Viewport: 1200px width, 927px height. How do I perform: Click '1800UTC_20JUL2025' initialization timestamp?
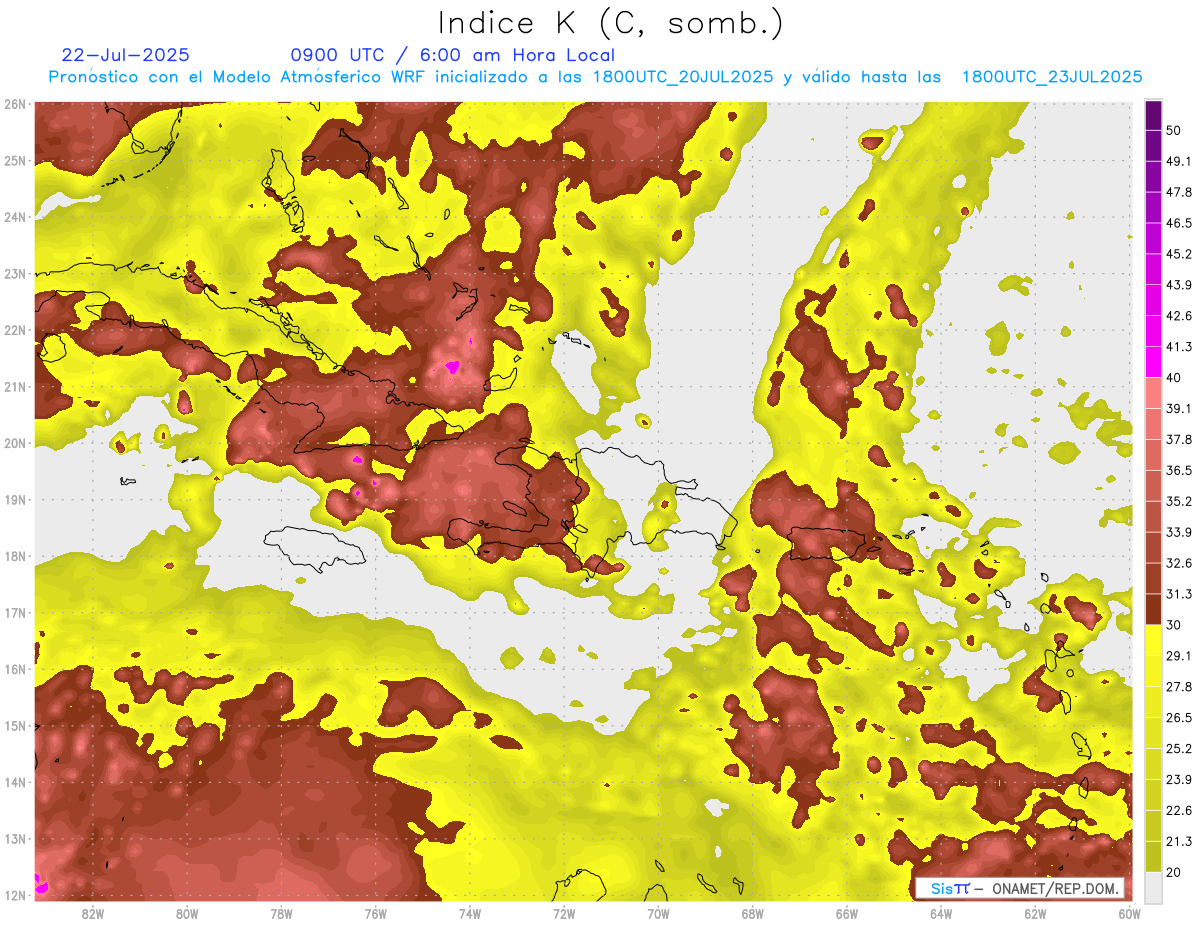(683, 77)
